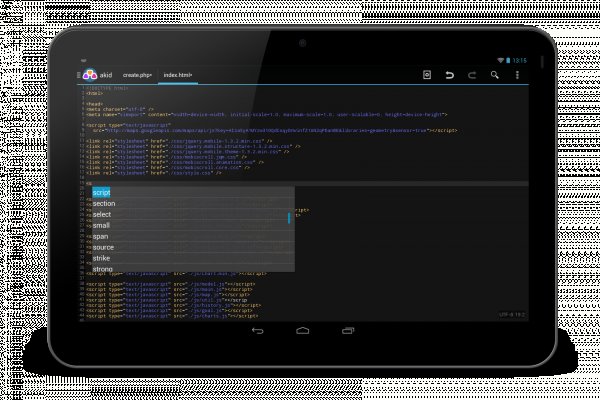The height and width of the screenshot is (400, 600).
Task: Open the three-dot overflow menu
Action: [x=516, y=75]
